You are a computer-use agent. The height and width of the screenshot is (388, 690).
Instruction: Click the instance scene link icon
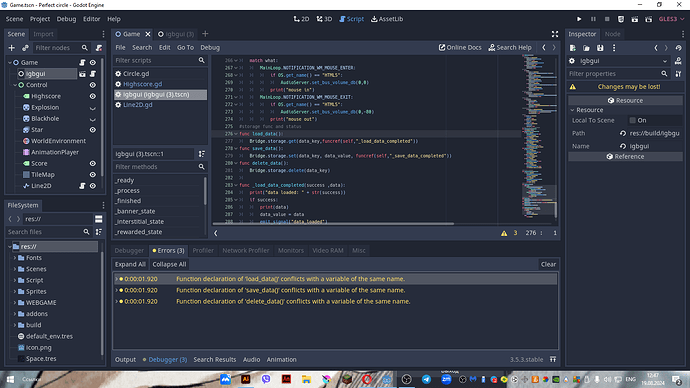[25, 48]
